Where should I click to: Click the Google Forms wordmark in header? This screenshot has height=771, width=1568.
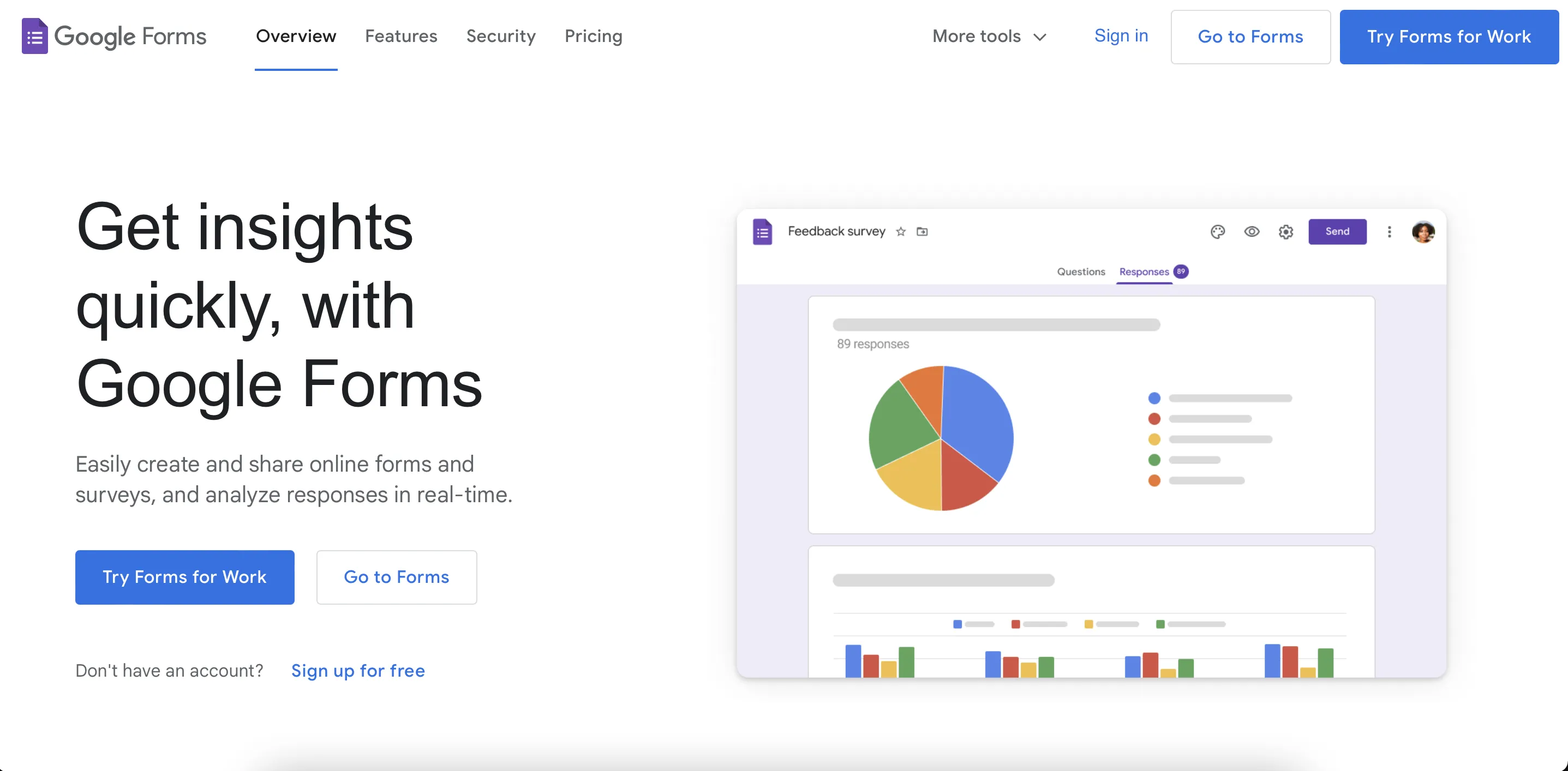[130, 37]
